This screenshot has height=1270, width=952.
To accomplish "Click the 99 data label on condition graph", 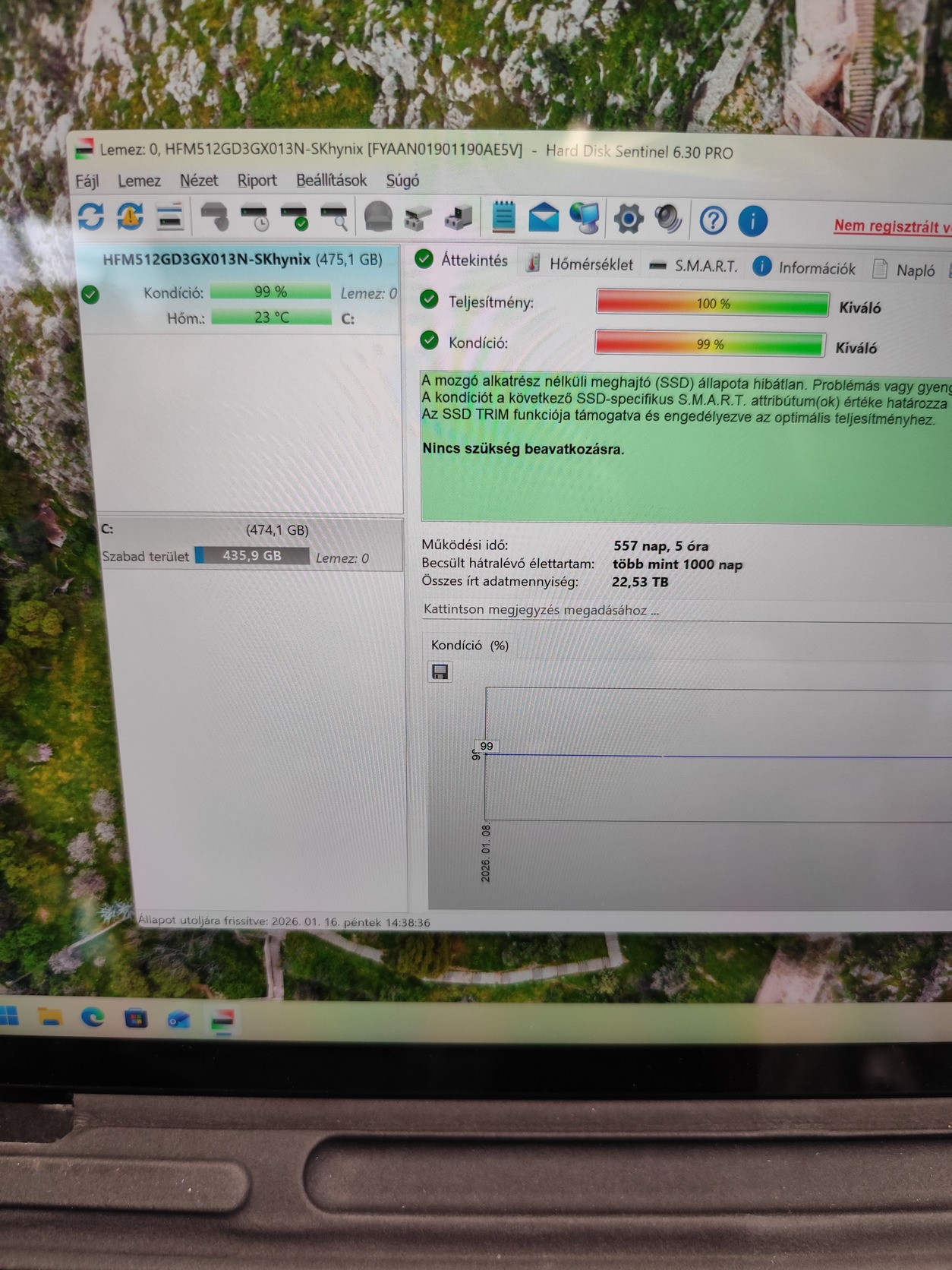I will (x=486, y=746).
